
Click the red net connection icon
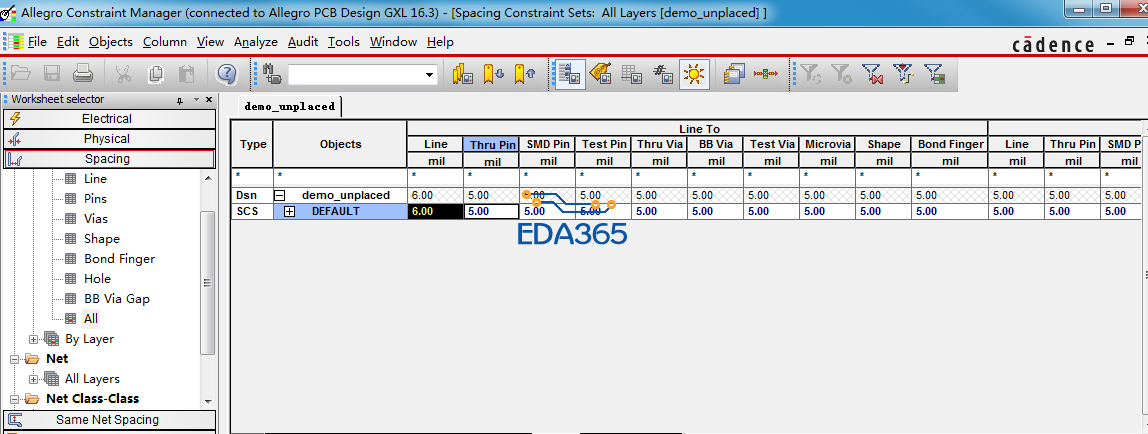pos(766,74)
